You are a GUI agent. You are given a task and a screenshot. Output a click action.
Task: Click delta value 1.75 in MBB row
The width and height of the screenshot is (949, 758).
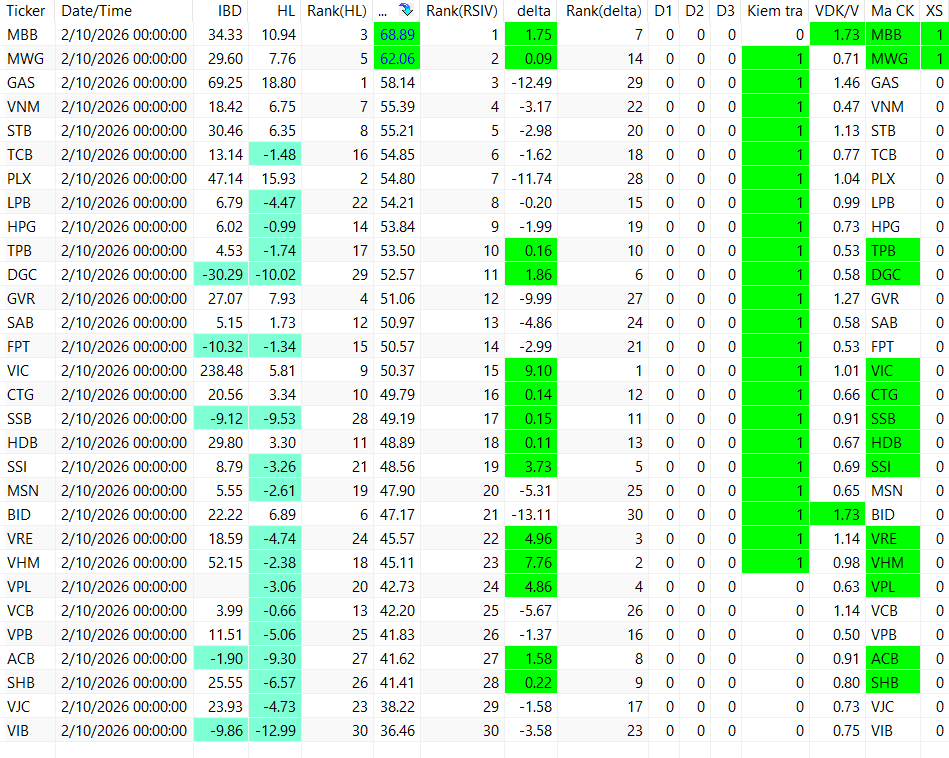click(x=531, y=35)
